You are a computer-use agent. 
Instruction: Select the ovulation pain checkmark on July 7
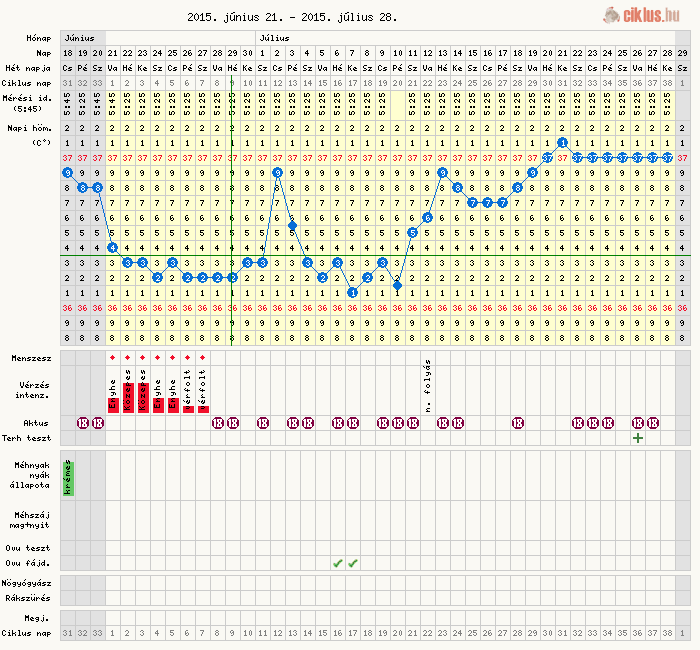352,563
